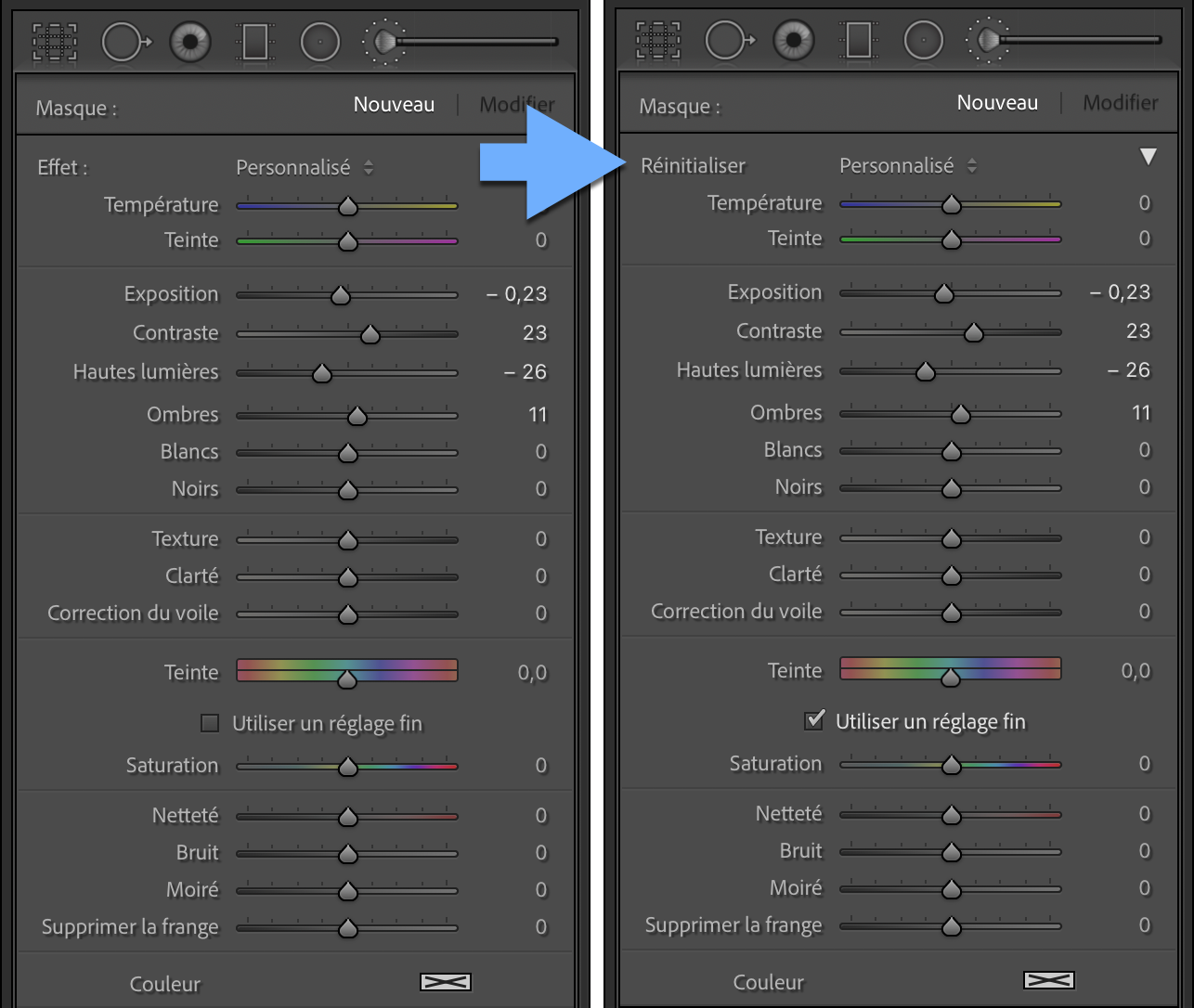This screenshot has width=1194, height=1008.
Task: Click the Exposition value field -0,23 in left panel
Action: [x=517, y=294]
